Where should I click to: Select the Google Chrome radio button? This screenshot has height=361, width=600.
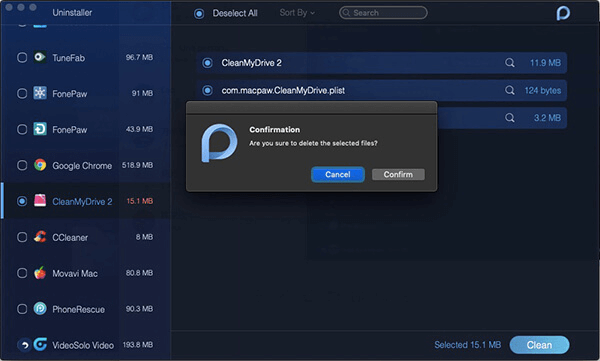pos(22,165)
